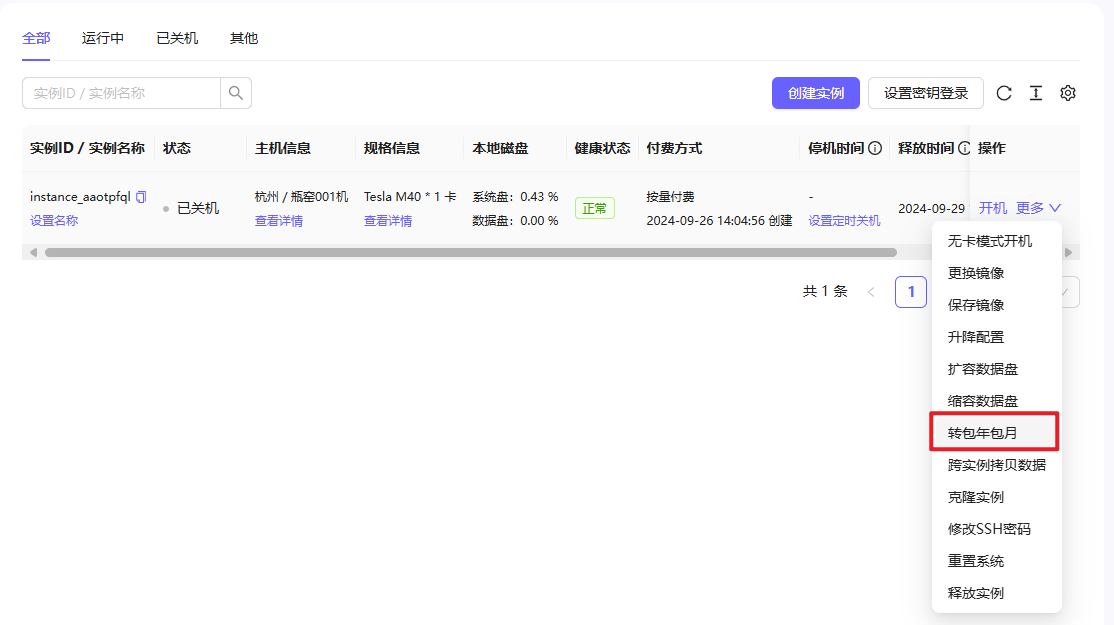Click the refresh list icon

click(1004, 93)
